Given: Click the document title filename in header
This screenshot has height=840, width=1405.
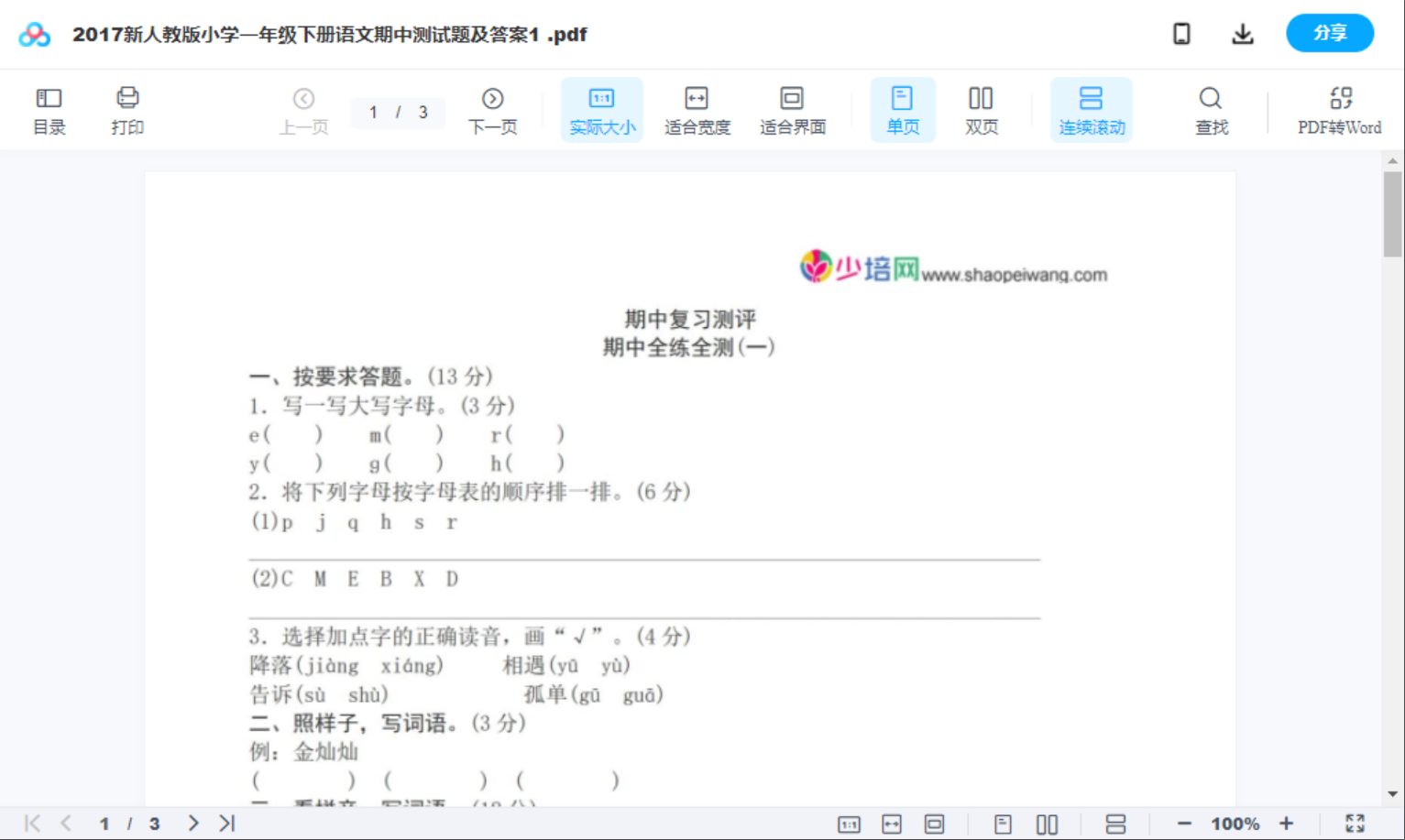Looking at the screenshot, I should pyautogui.click(x=330, y=34).
